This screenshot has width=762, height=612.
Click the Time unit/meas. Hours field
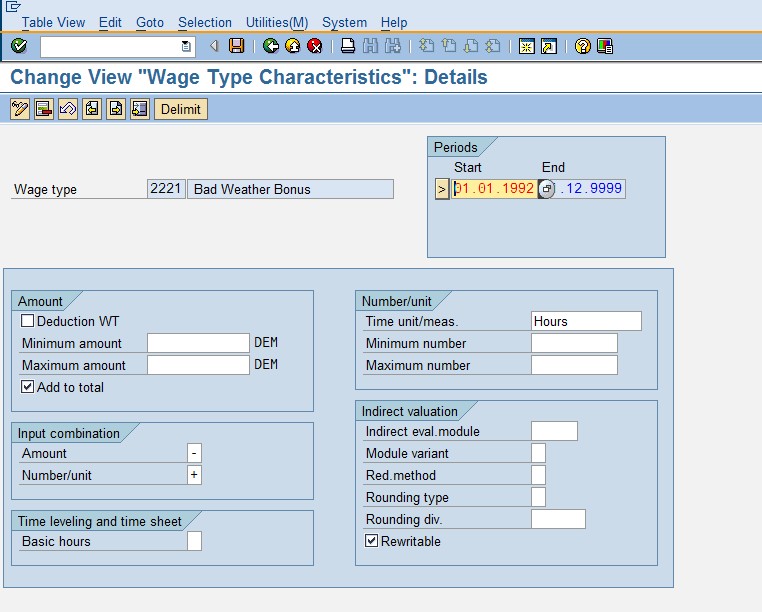(586, 321)
